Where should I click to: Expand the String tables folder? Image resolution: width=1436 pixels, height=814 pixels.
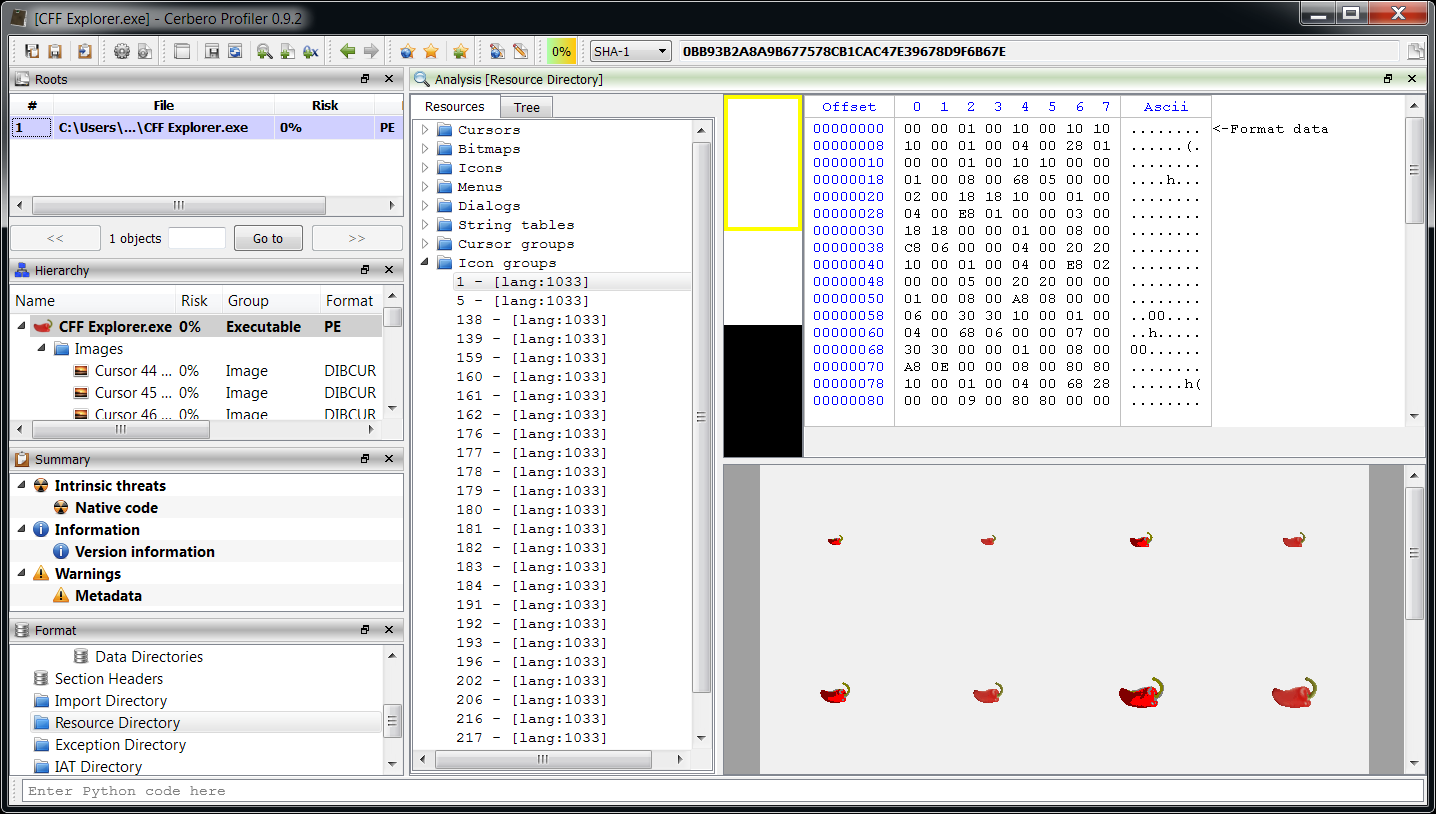coord(424,225)
